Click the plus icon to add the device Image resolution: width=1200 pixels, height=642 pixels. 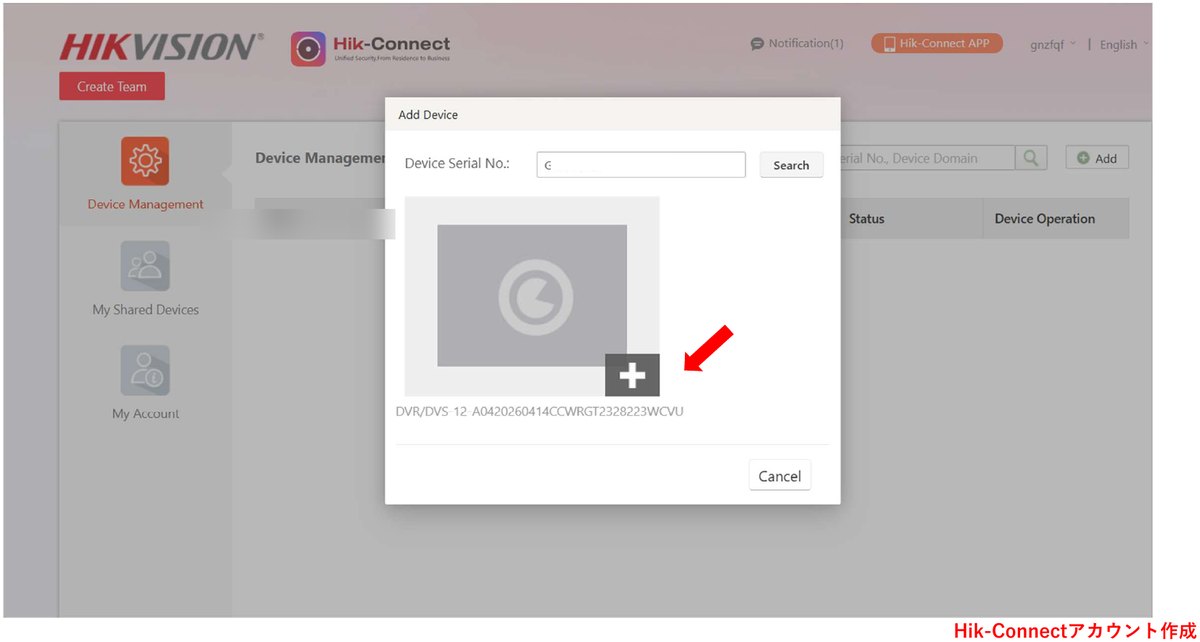click(x=632, y=375)
